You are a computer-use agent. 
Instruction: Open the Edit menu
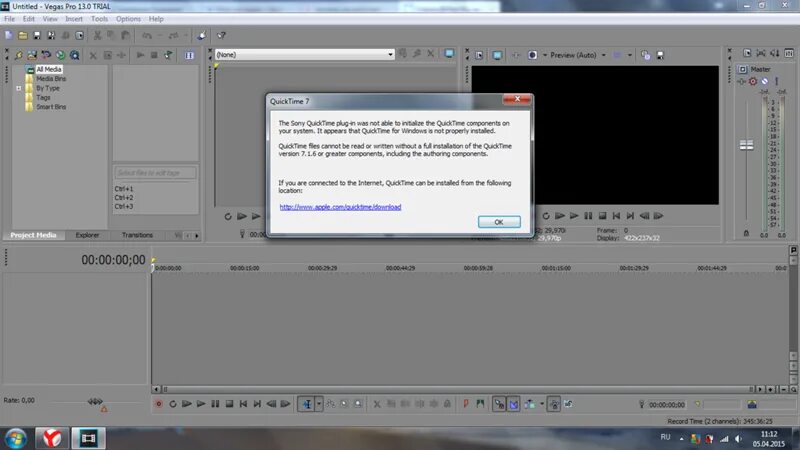coord(29,19)
